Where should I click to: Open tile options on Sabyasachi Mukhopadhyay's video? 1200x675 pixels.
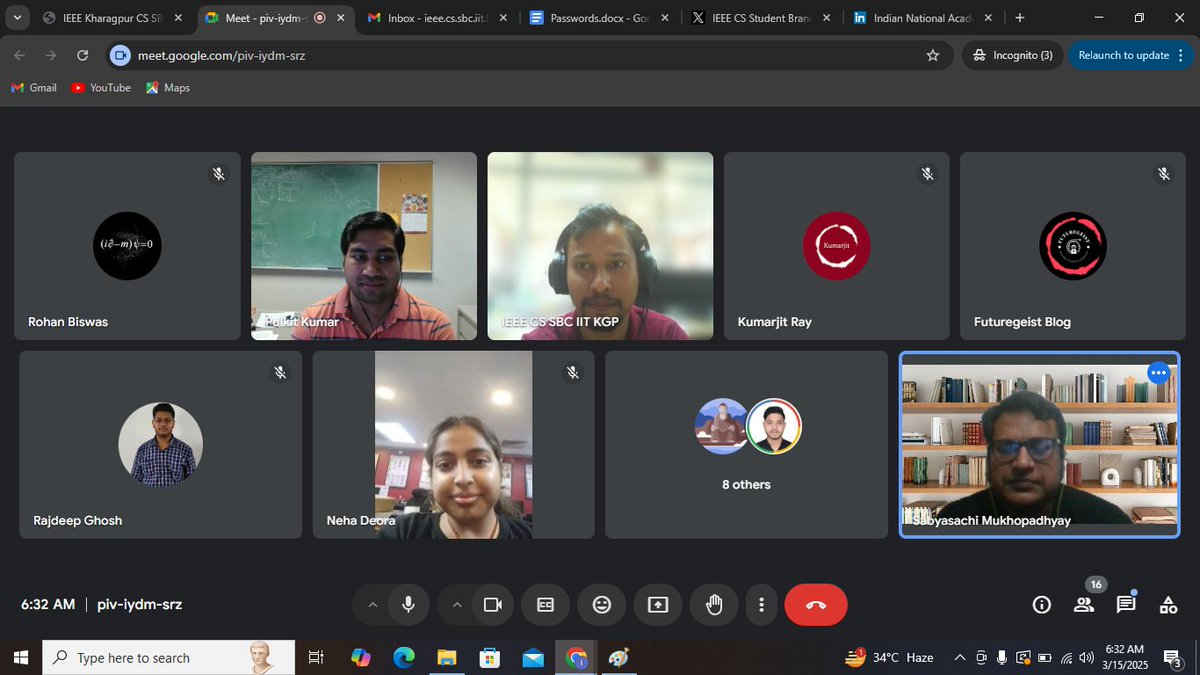[1158, 373]
